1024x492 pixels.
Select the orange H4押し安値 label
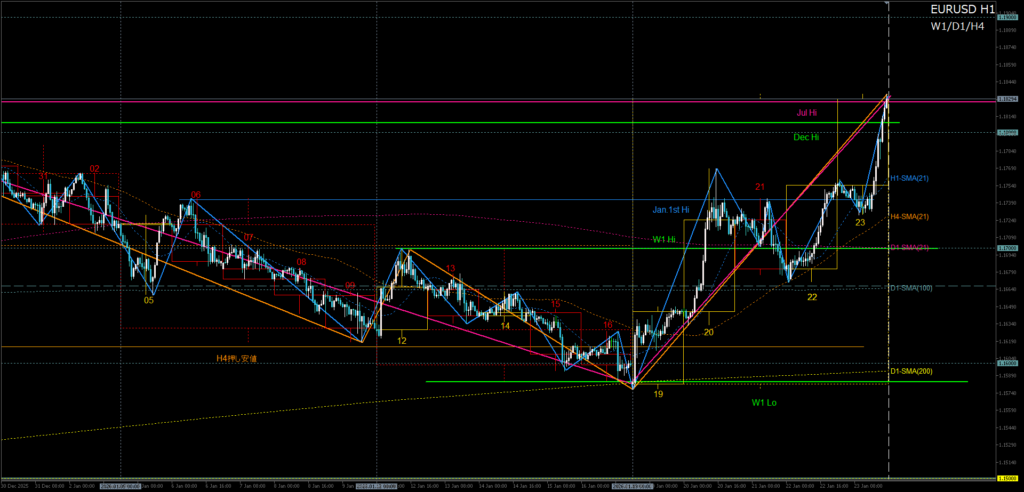(236, 357)
